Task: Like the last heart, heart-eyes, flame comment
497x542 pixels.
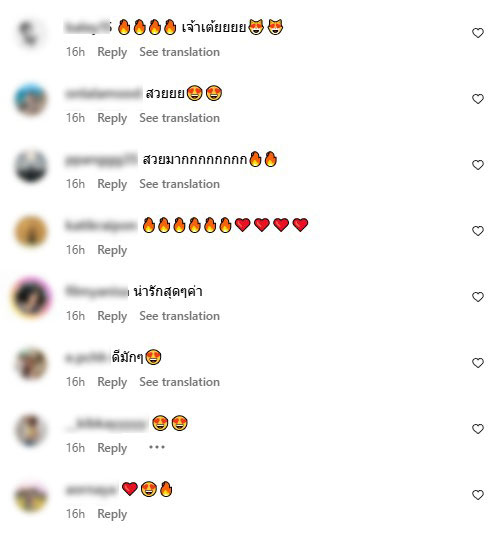Action: coord(478,495)
